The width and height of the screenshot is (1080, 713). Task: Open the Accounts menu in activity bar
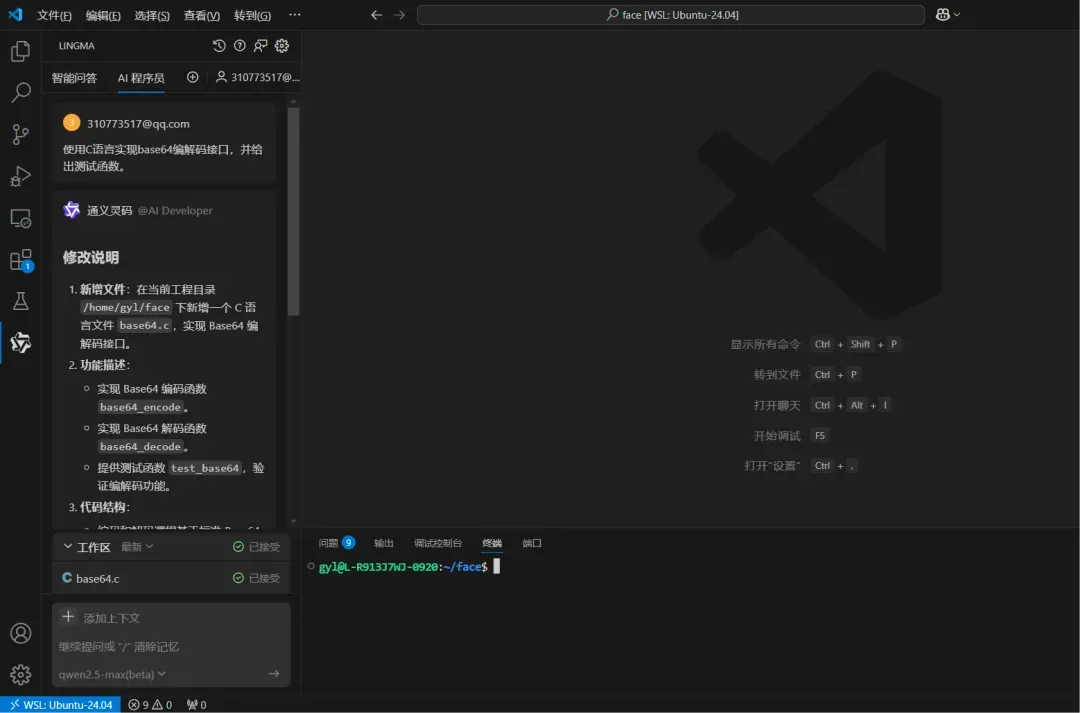(x=21, y=633)
